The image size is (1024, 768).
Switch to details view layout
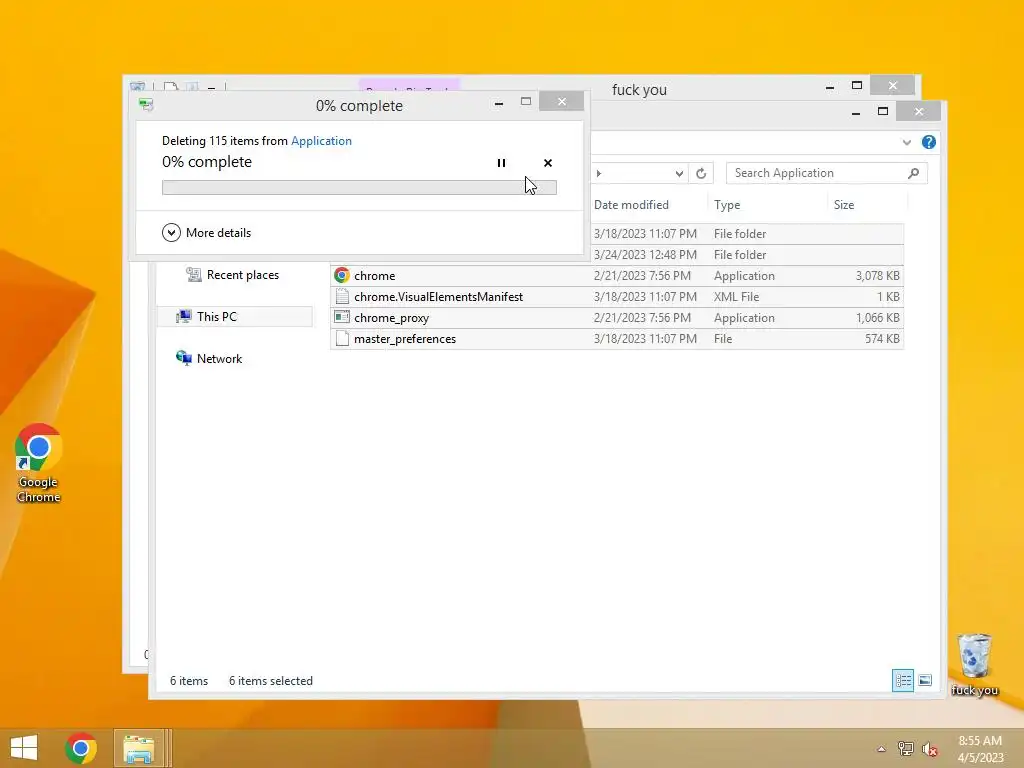point(903,680)
